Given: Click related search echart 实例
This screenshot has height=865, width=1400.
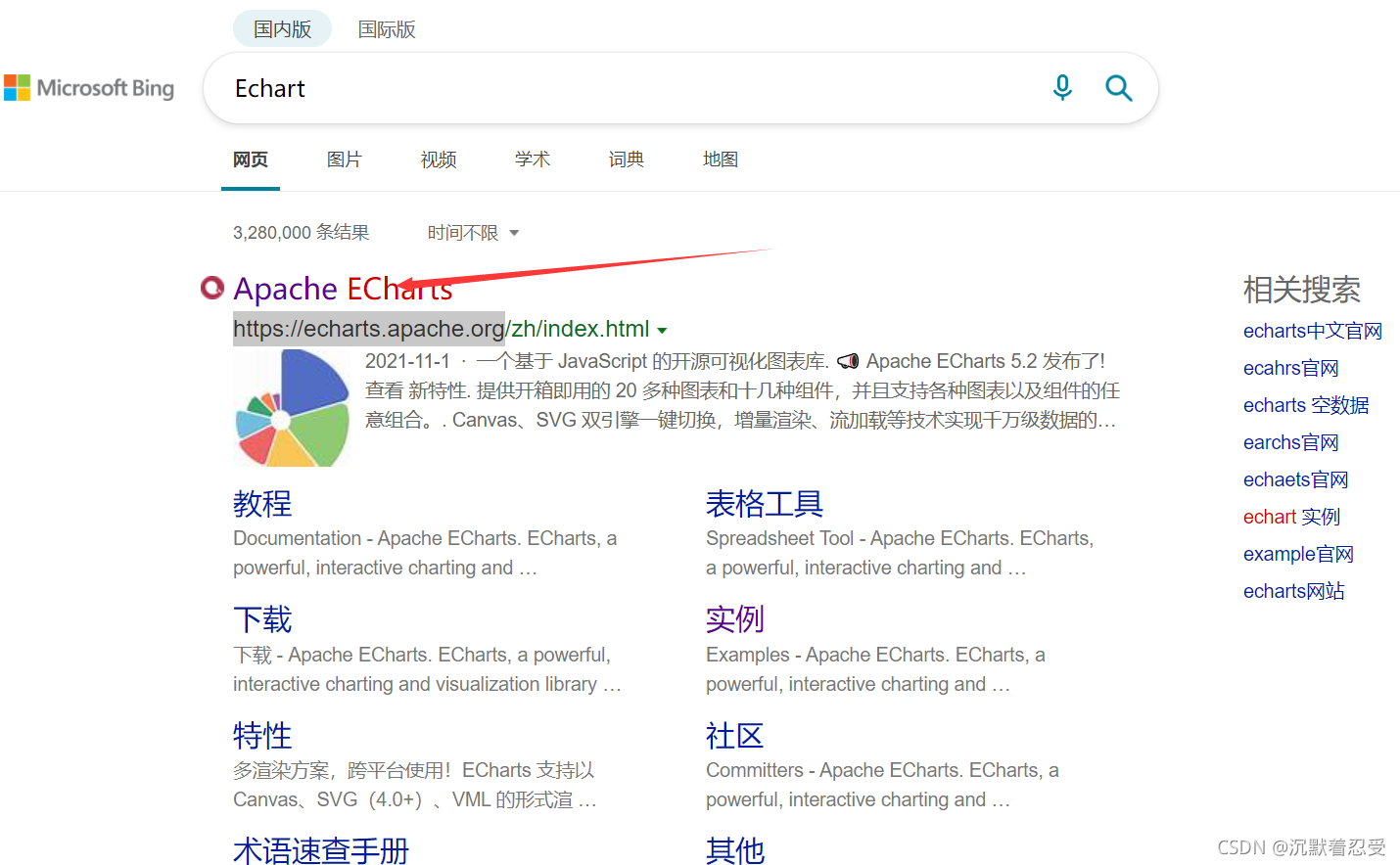Looking at the screenshot, I should coord(1291,517).
